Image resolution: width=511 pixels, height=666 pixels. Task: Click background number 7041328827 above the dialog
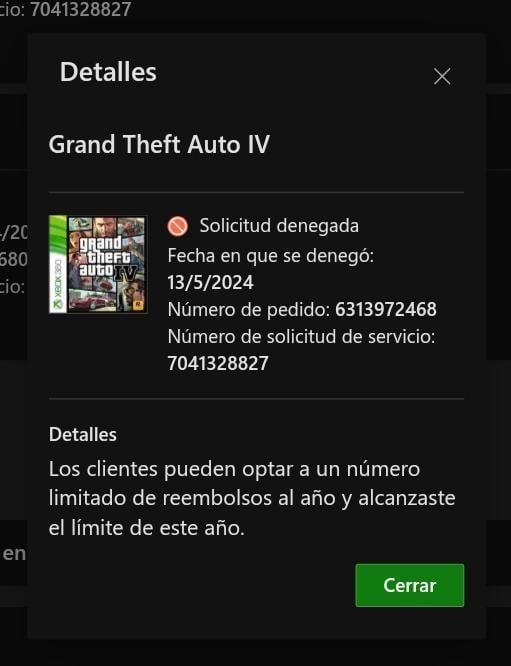point(80,9)
